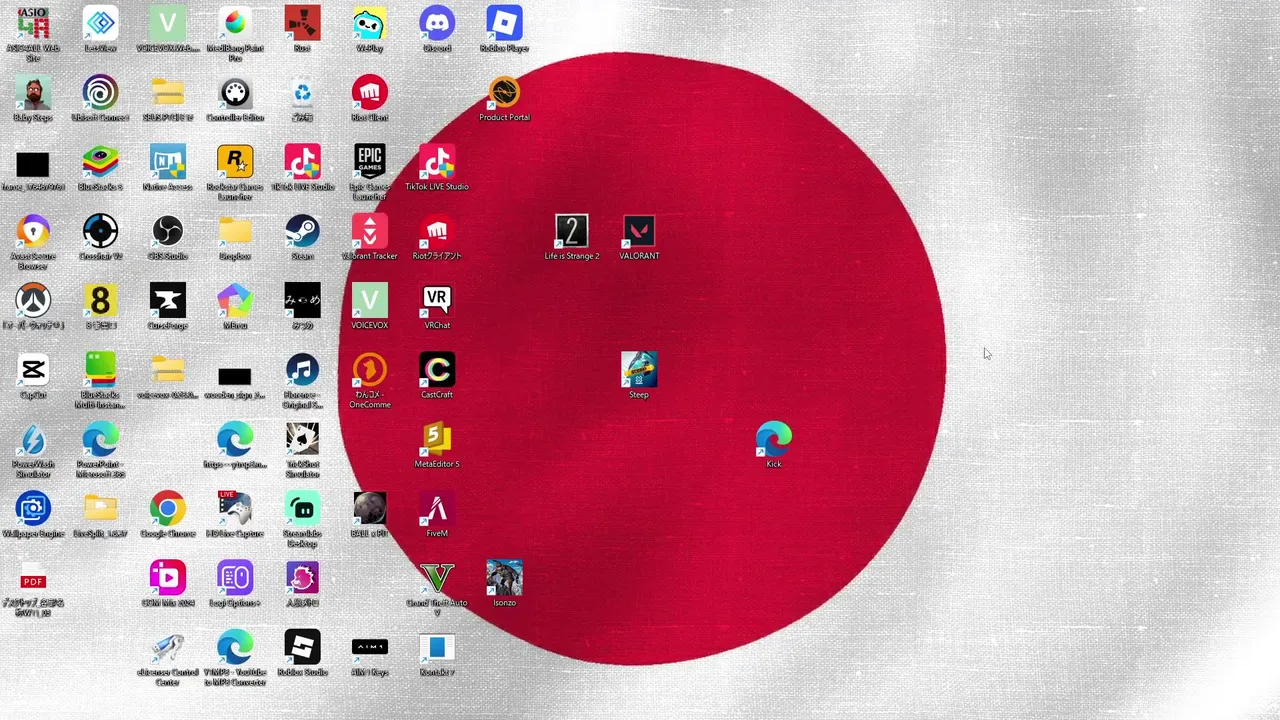Open Epic Games Launcher shortcut
The width and height of the screenshot is (1280, 720).
pyautogui.click(x=370, y=162)
